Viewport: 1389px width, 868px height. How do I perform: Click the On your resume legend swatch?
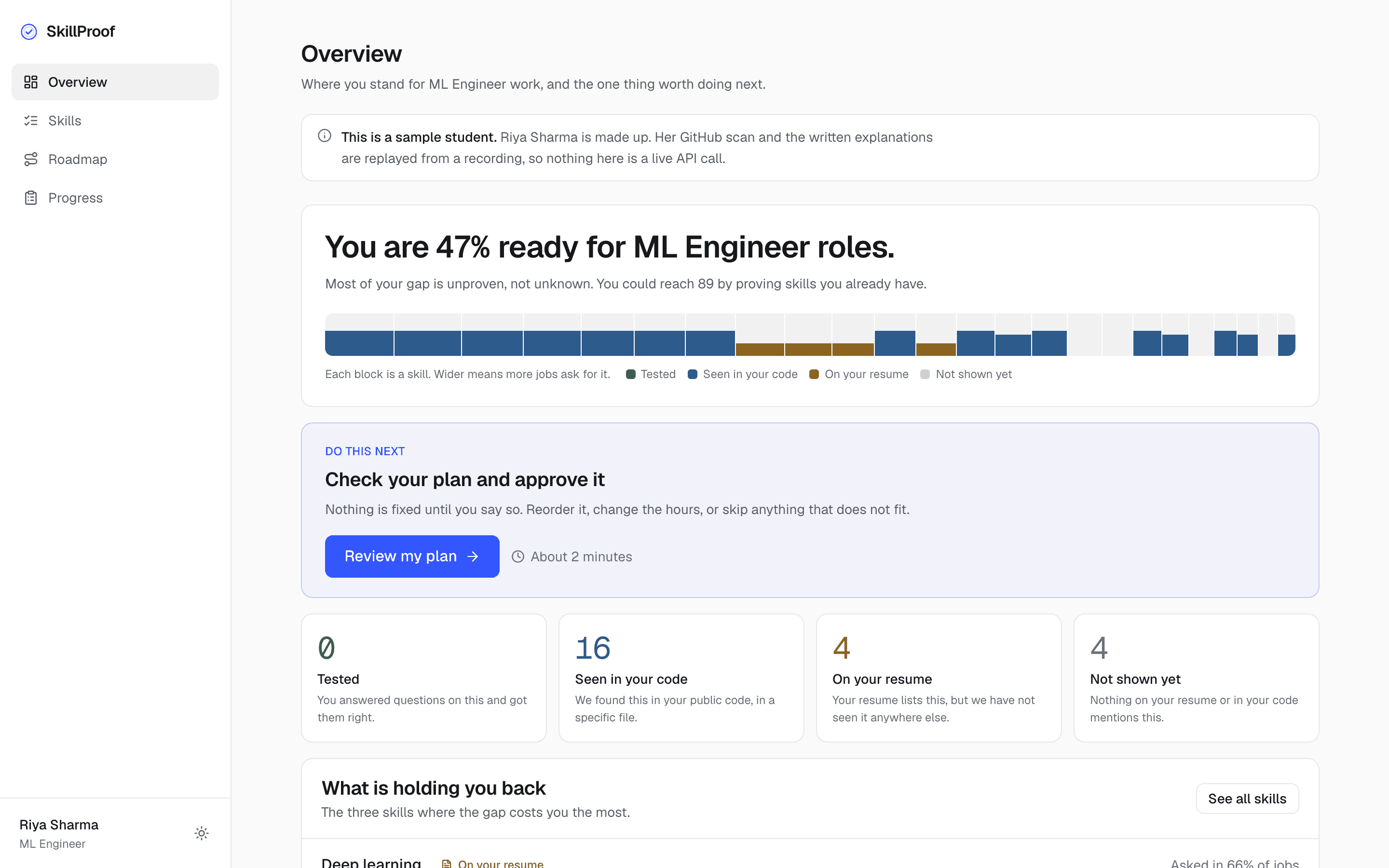(814, 374)
